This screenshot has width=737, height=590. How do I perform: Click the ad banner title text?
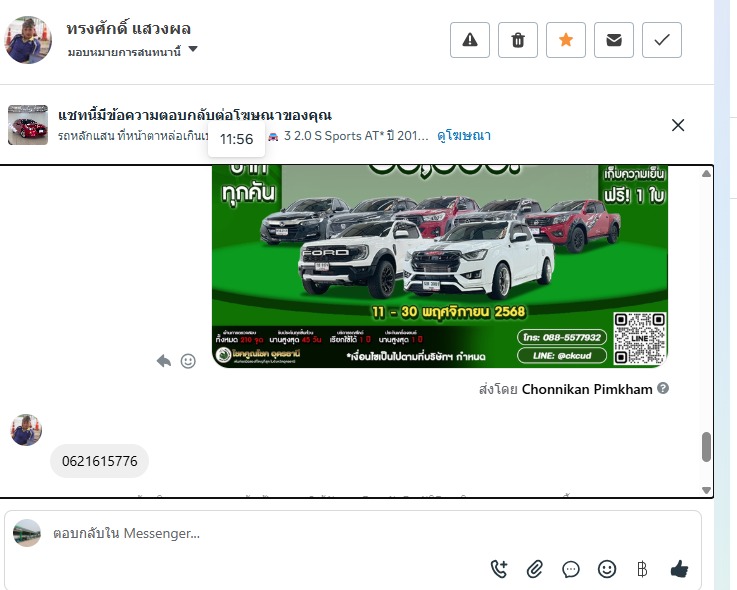click(x=195, y=115)
